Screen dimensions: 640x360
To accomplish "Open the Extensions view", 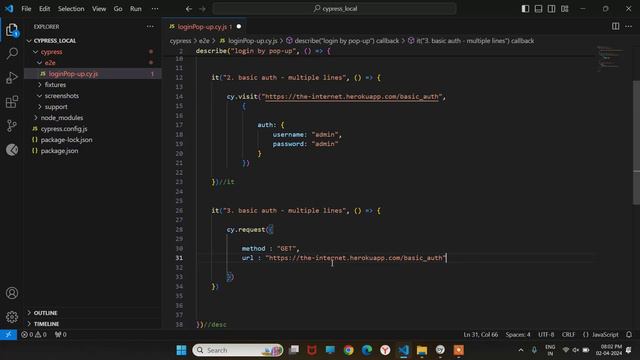I will coord(12,102).
